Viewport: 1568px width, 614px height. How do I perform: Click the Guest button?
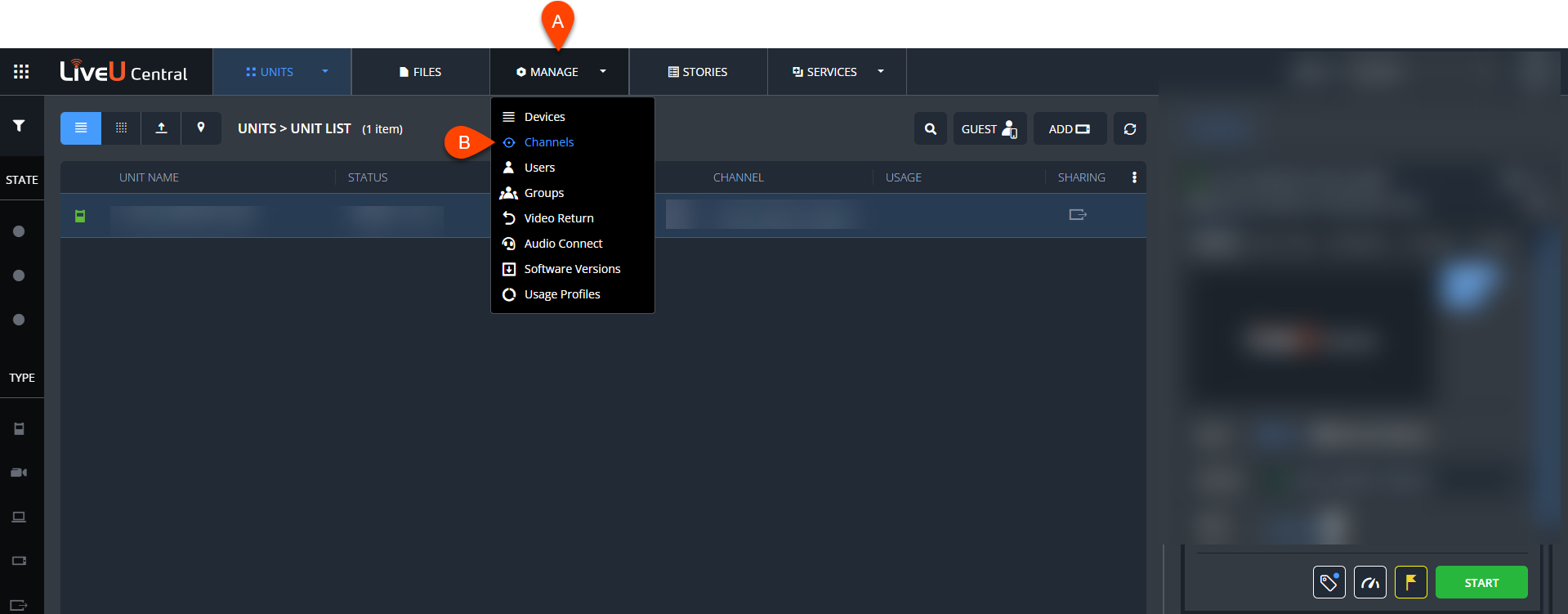[x=989, y=128]
